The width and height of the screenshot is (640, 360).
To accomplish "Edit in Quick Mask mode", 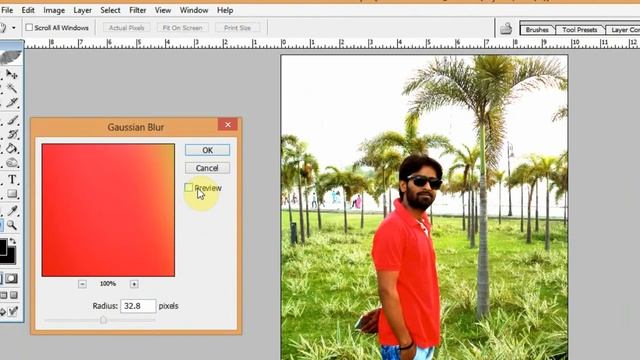I will [11, 278].
